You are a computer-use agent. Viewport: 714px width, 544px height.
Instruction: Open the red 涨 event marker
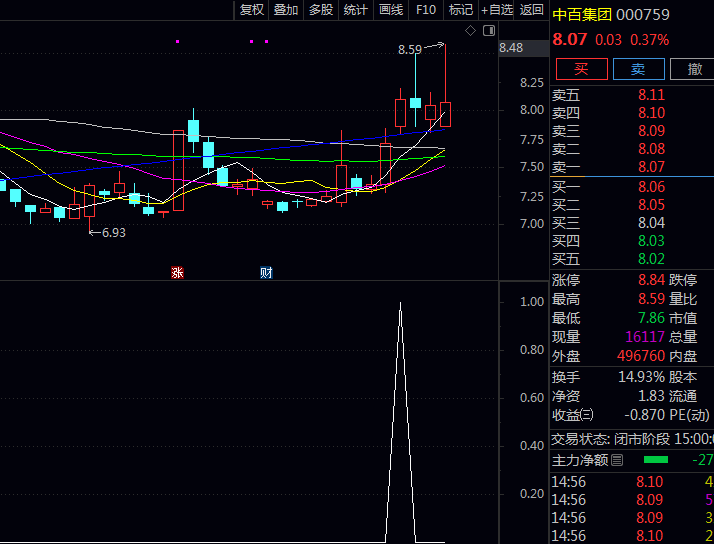177,273
